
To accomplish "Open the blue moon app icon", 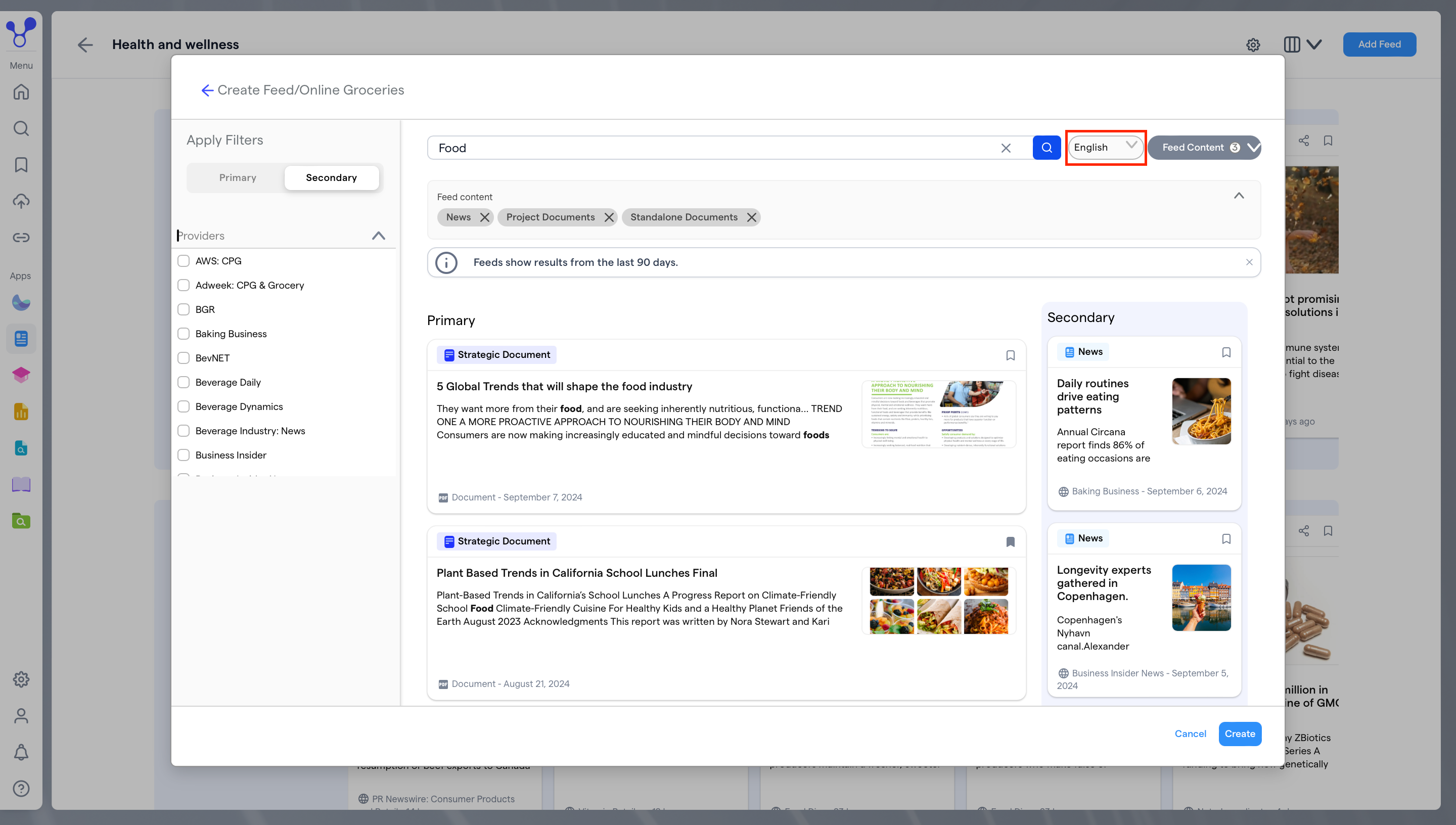I will (x=21, y=303).
